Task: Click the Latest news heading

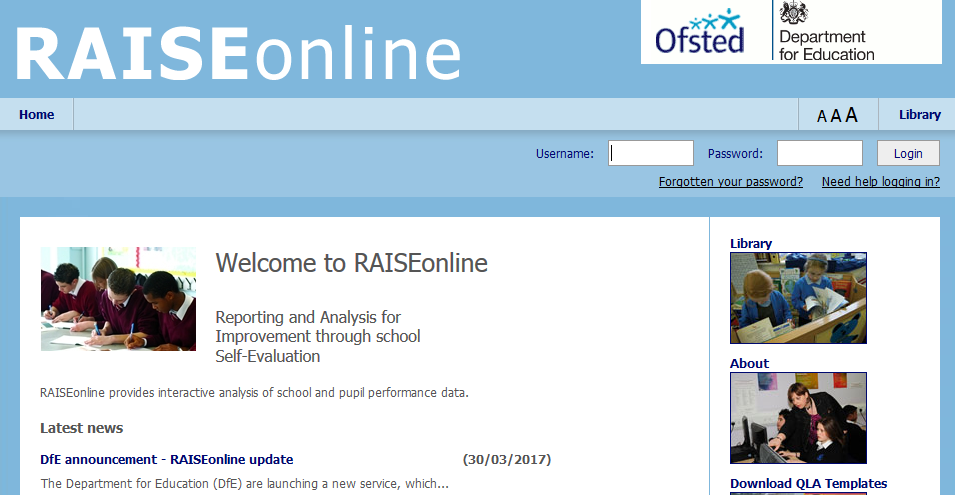Action: [82, 428]
